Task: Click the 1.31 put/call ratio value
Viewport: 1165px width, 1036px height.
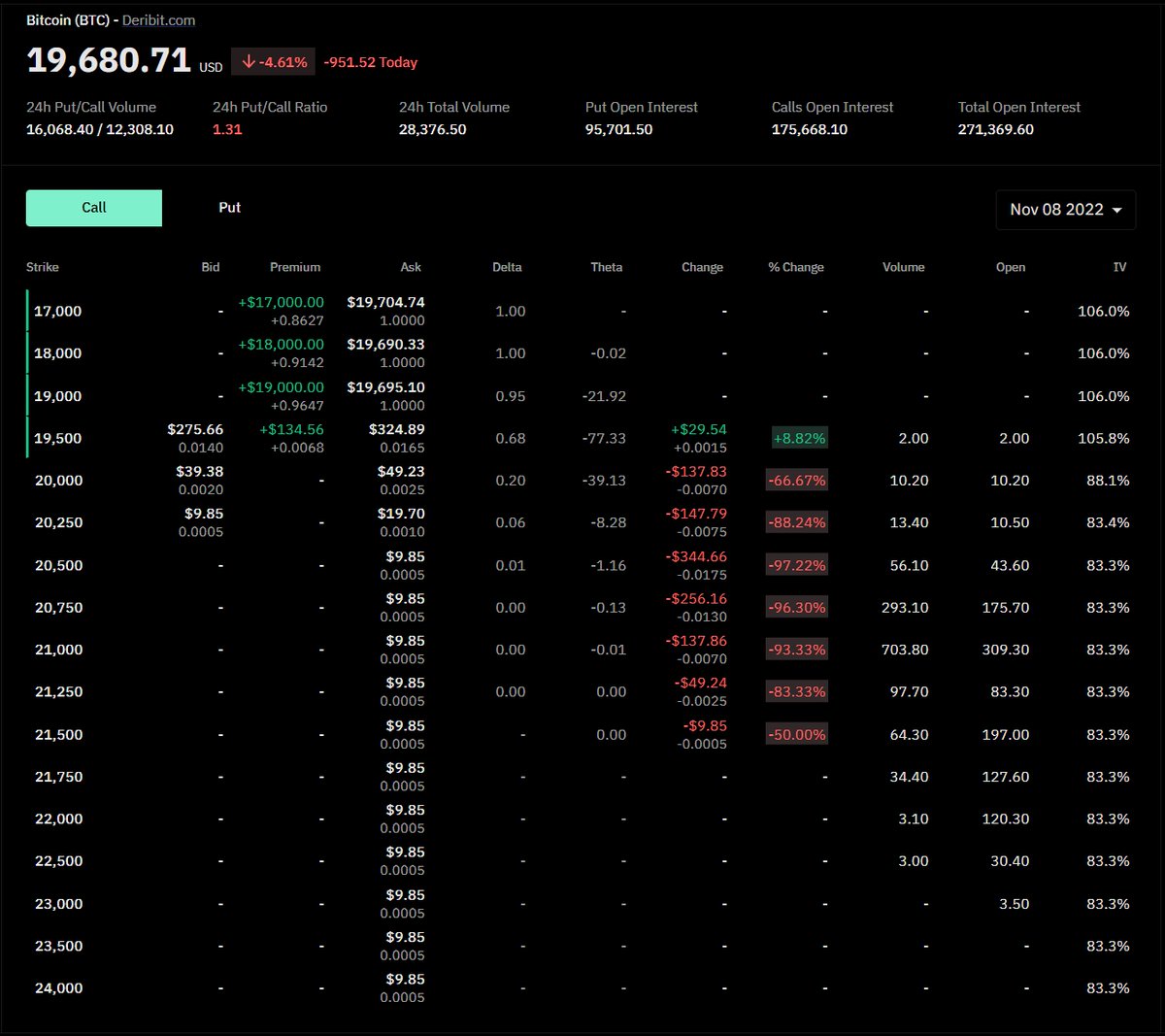Action: point(227,129)
